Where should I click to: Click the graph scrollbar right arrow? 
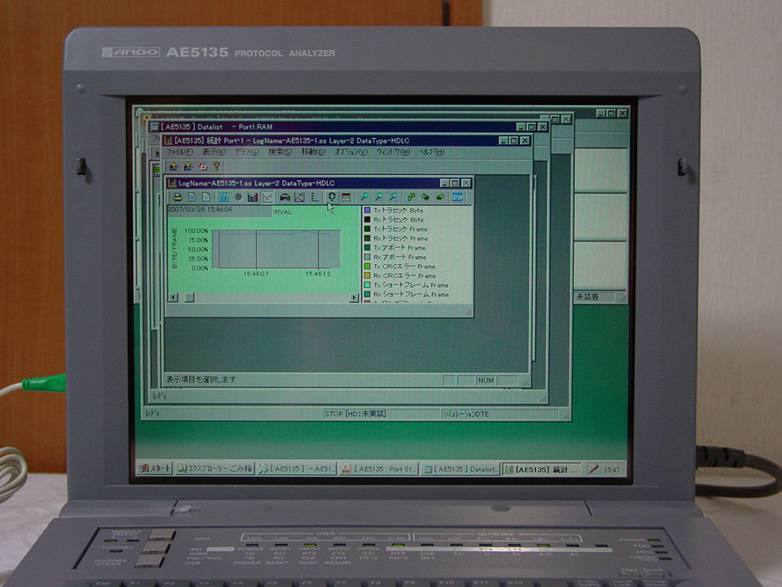tap(354, 298)
